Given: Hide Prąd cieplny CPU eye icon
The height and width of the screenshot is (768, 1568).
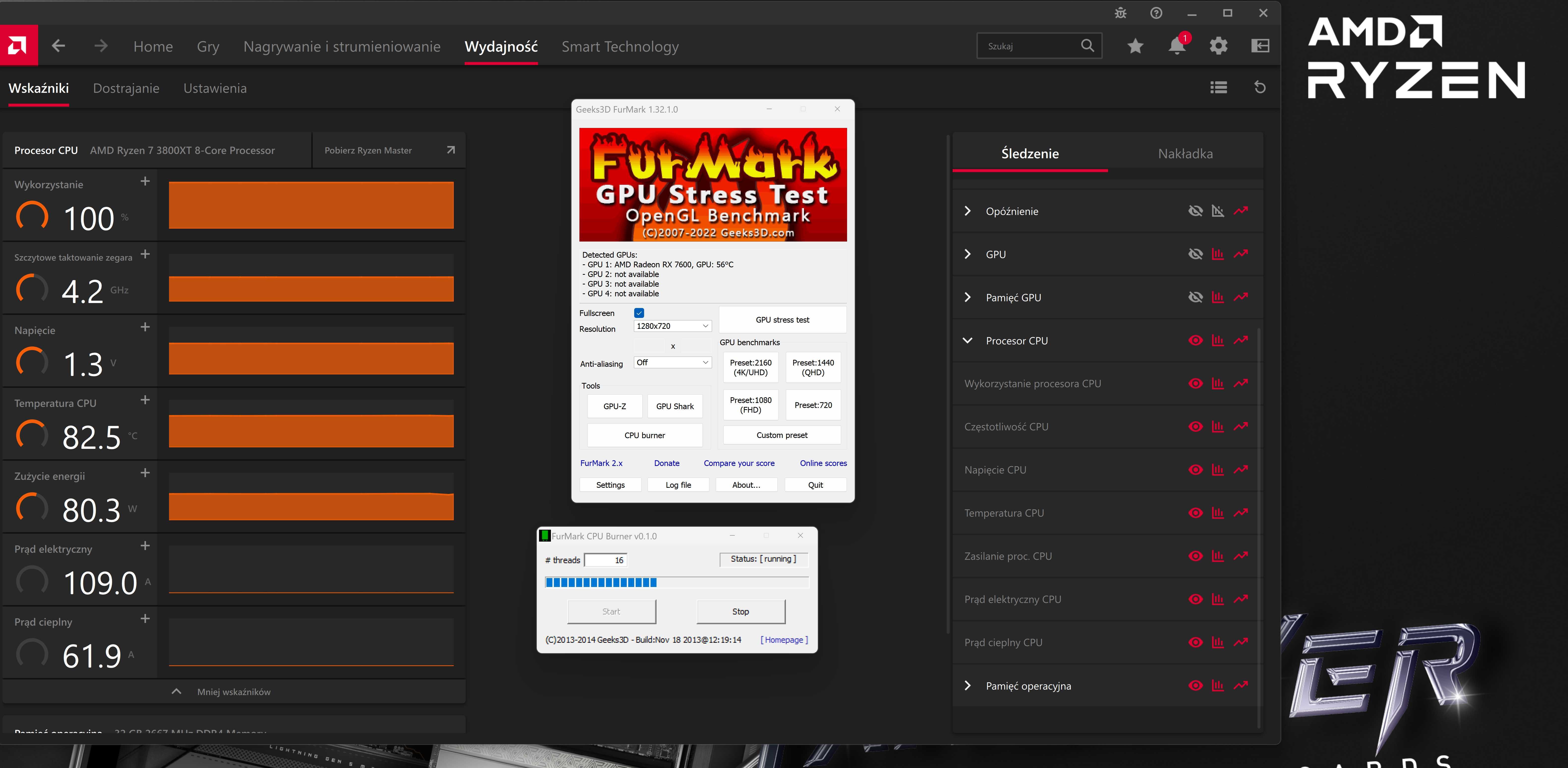Looking at the screenshot, I should (1196, 643).
